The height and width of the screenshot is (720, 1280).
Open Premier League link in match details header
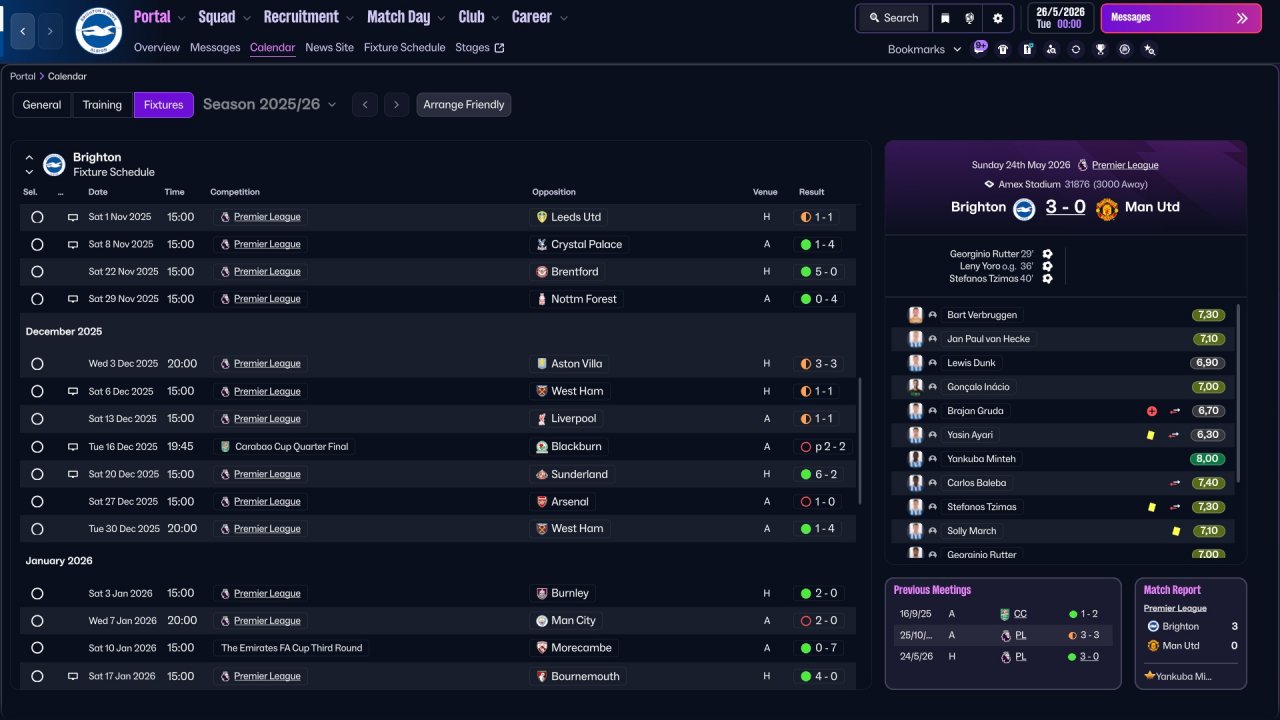pos(1125,165)
